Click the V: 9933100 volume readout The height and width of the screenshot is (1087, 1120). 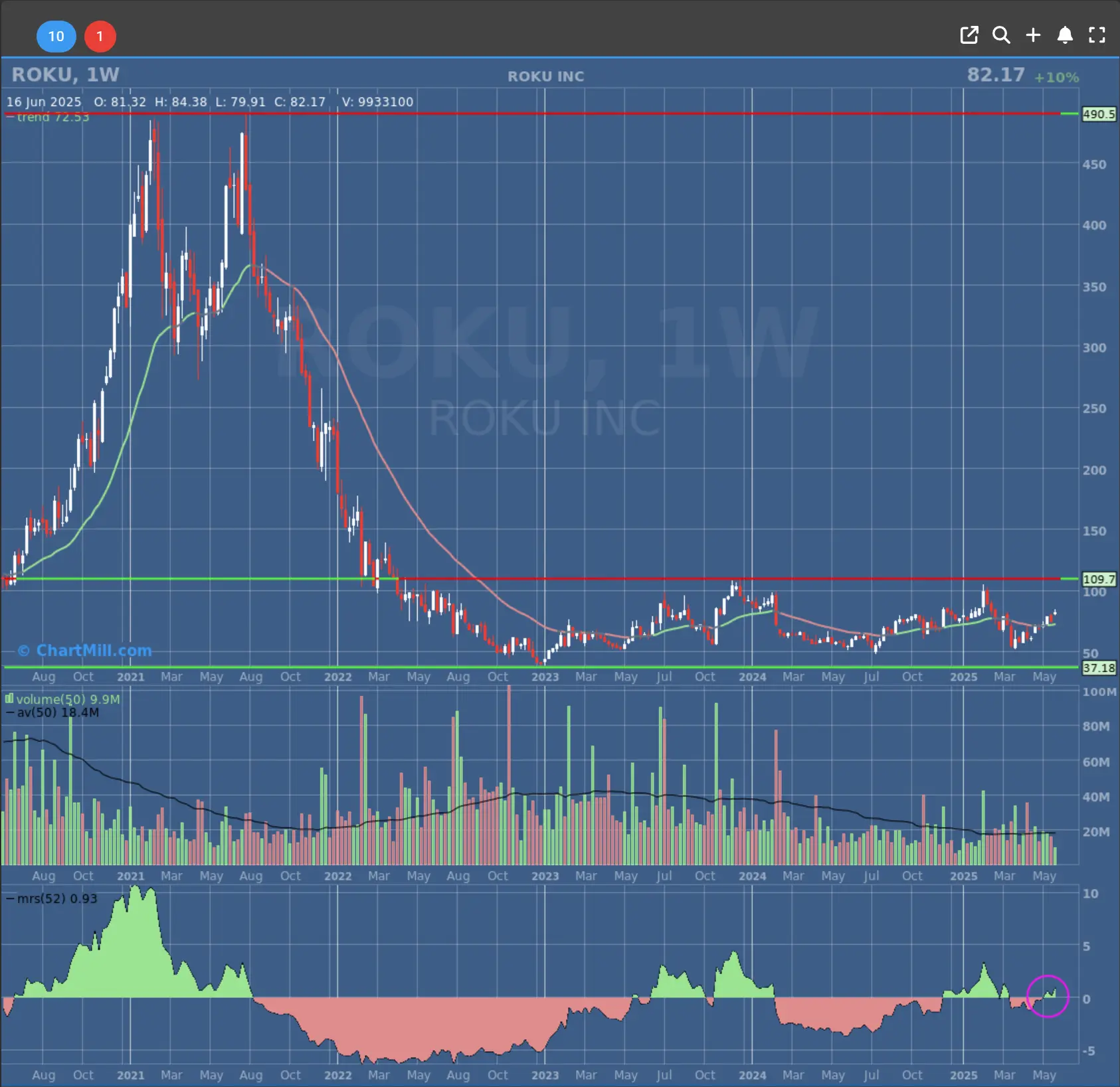coord(377,102)
